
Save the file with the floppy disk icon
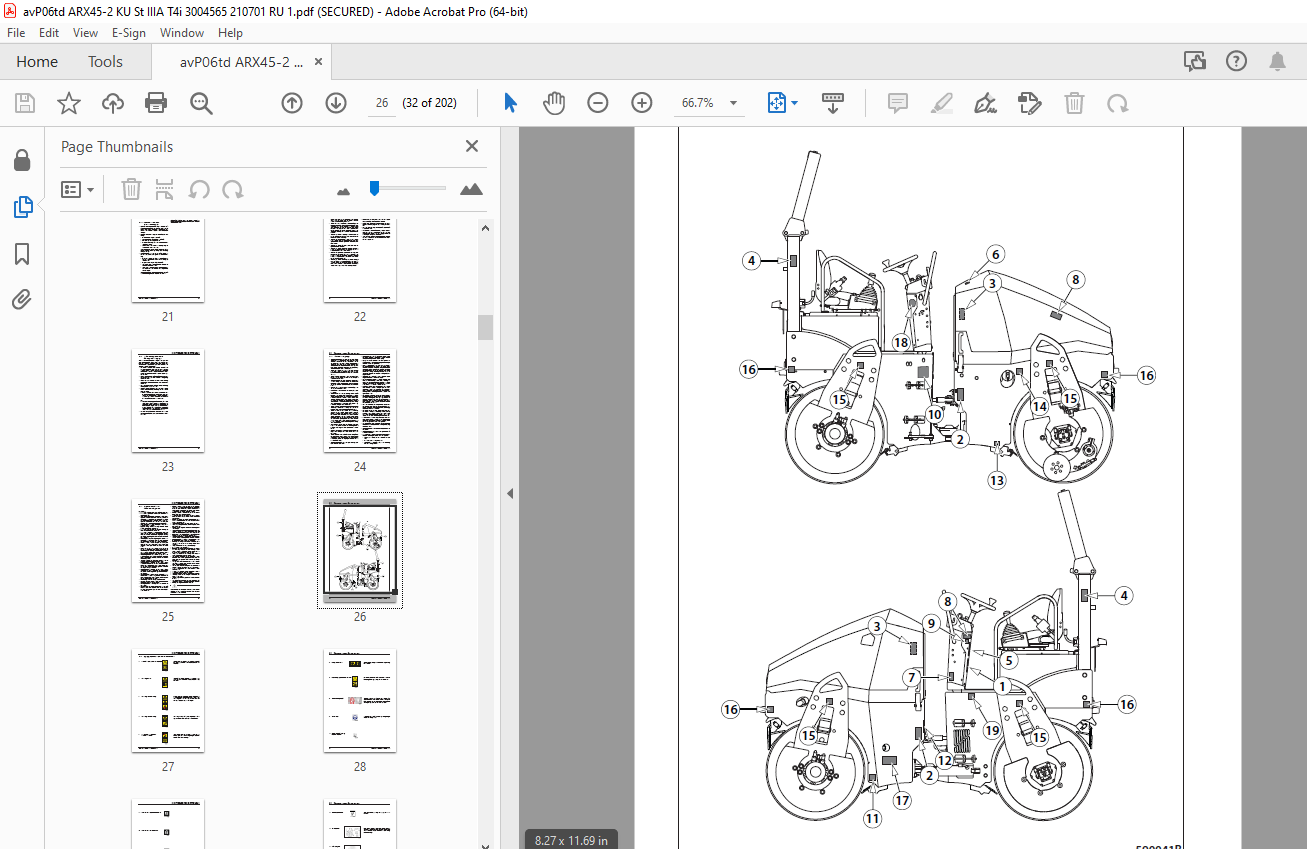point(25,103)
